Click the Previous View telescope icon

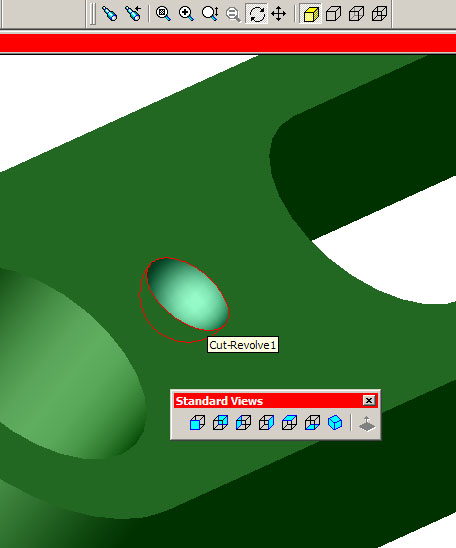click(x=110, y=14)
